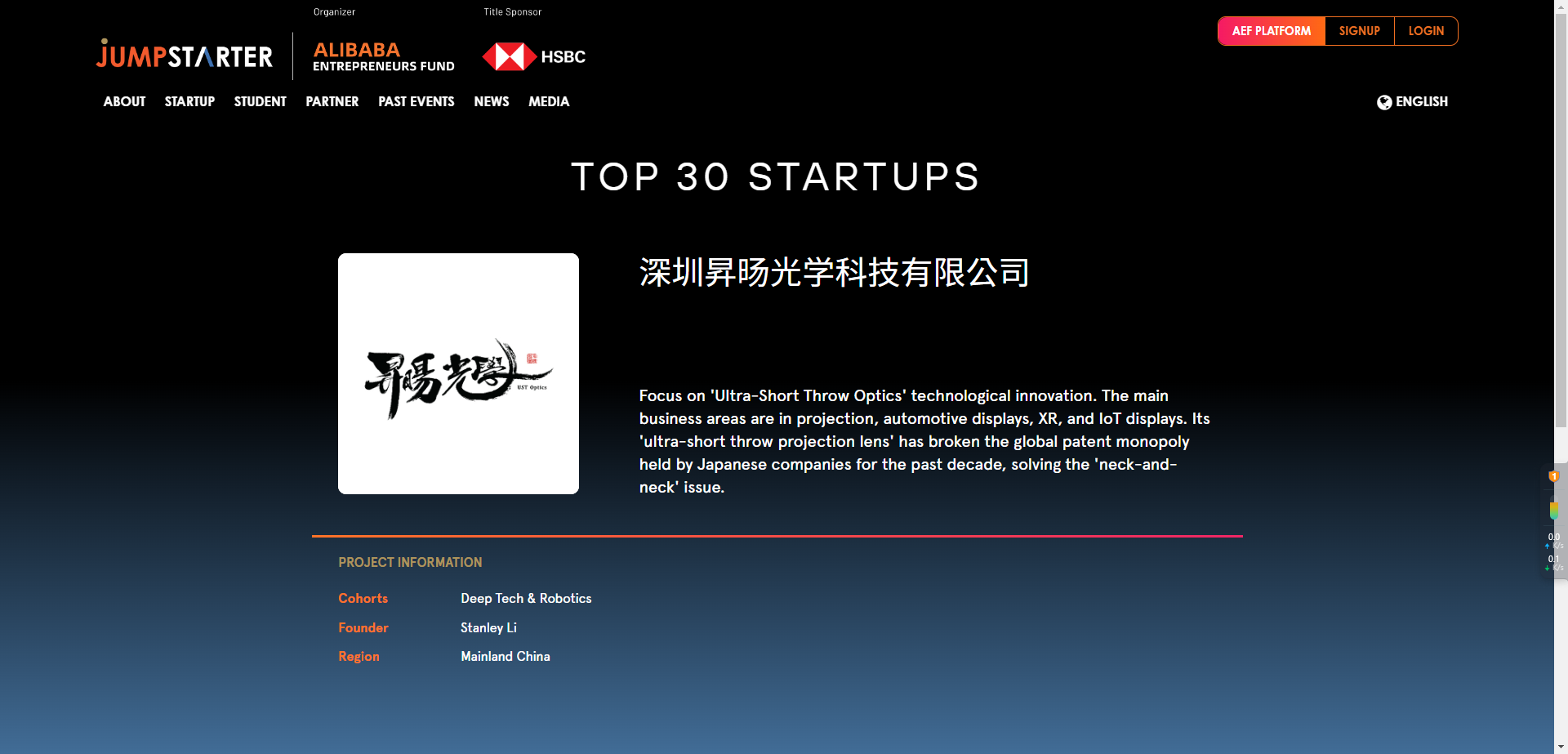Click the LOGIN button
Viewport: 1568px width, 754px height.
tap(1426, 31)
